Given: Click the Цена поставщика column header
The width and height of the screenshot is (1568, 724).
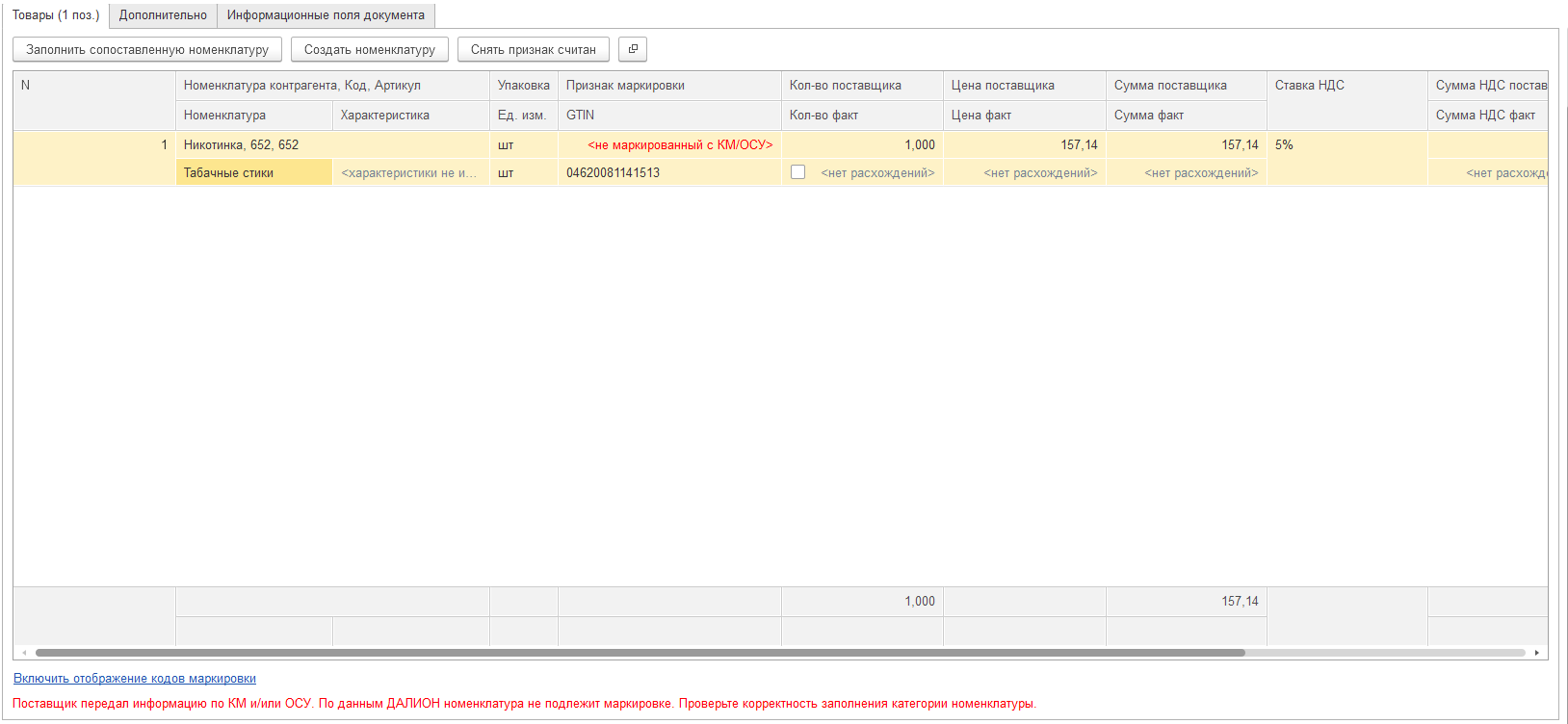Looking at the screenshot, I should pyautogui.click(x=1003, y=86).
